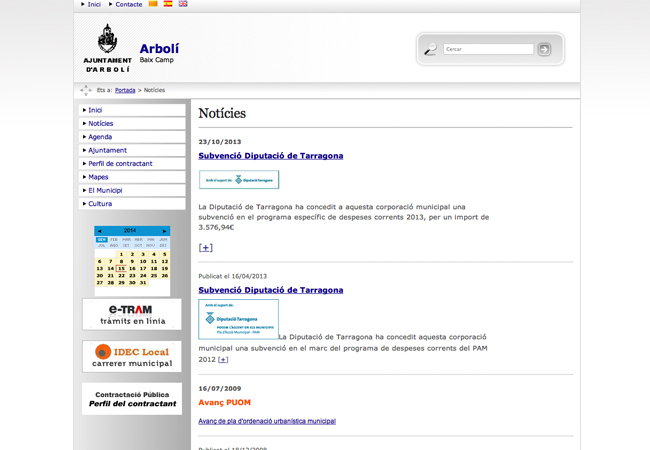
Task: Open Agenda from the sidebar menu
Action: coord(100,137)
